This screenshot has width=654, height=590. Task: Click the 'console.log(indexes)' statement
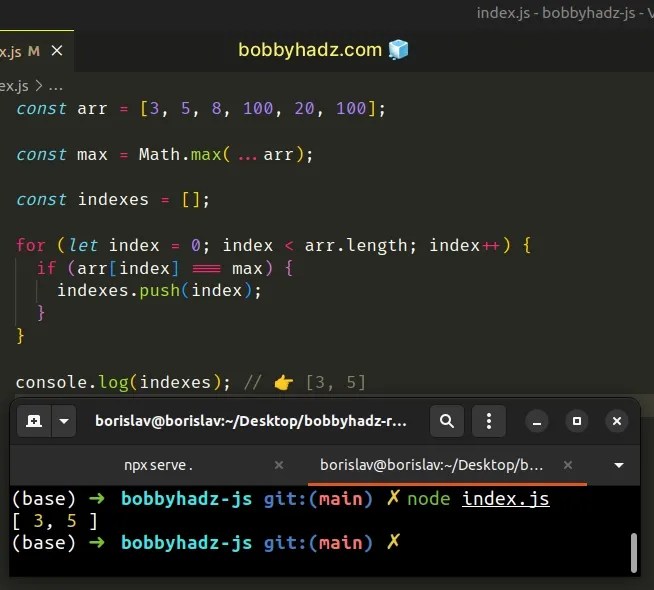(x=123, y=382)
